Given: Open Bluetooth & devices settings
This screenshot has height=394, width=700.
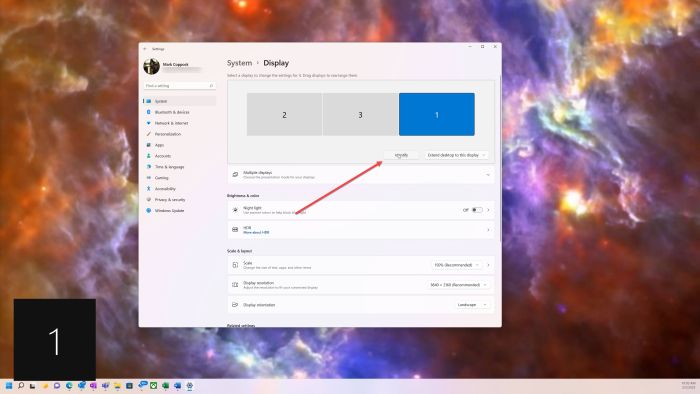Looking at the screenshot, I should click(x=179, y=112).
